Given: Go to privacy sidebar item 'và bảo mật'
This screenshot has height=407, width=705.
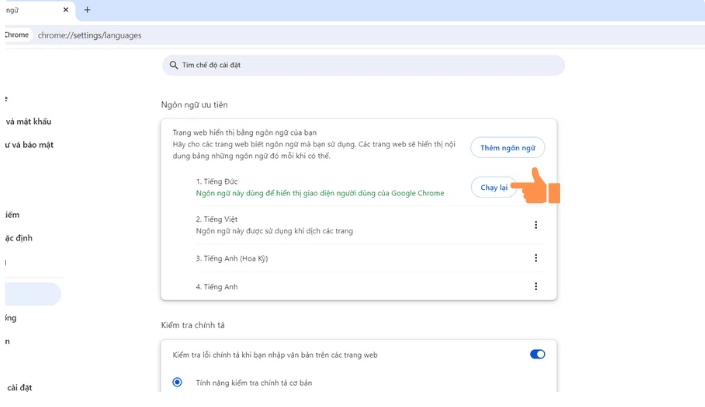Looking at the screenshot, I should 30,145.
